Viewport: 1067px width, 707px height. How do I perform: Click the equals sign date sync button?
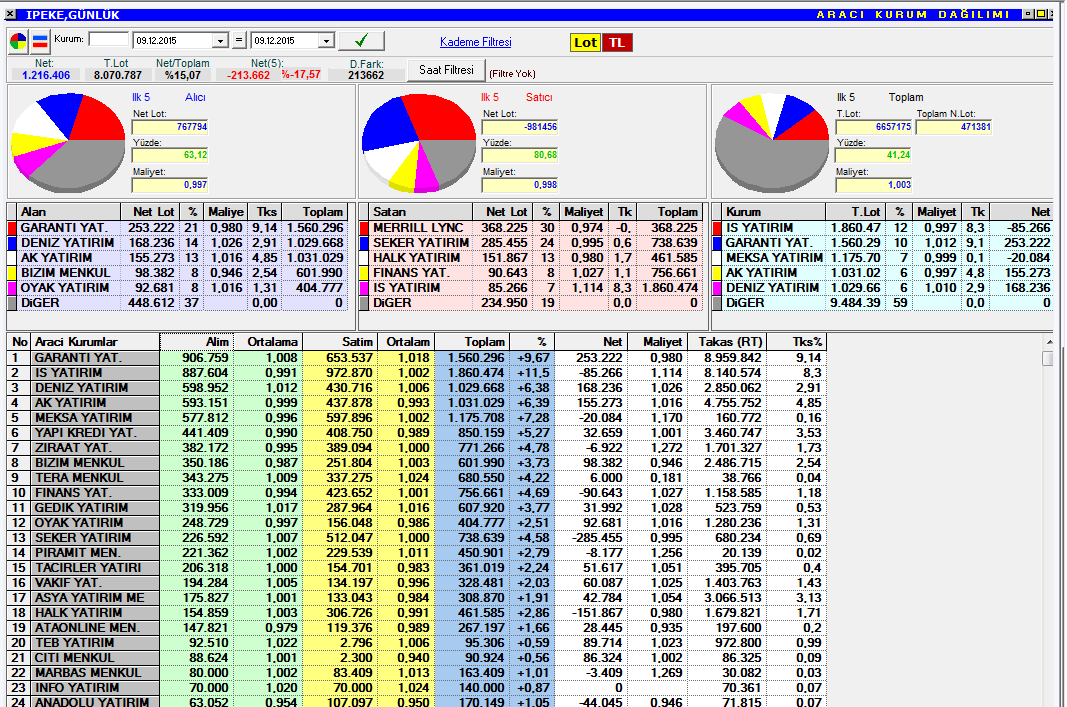point(238,41)
